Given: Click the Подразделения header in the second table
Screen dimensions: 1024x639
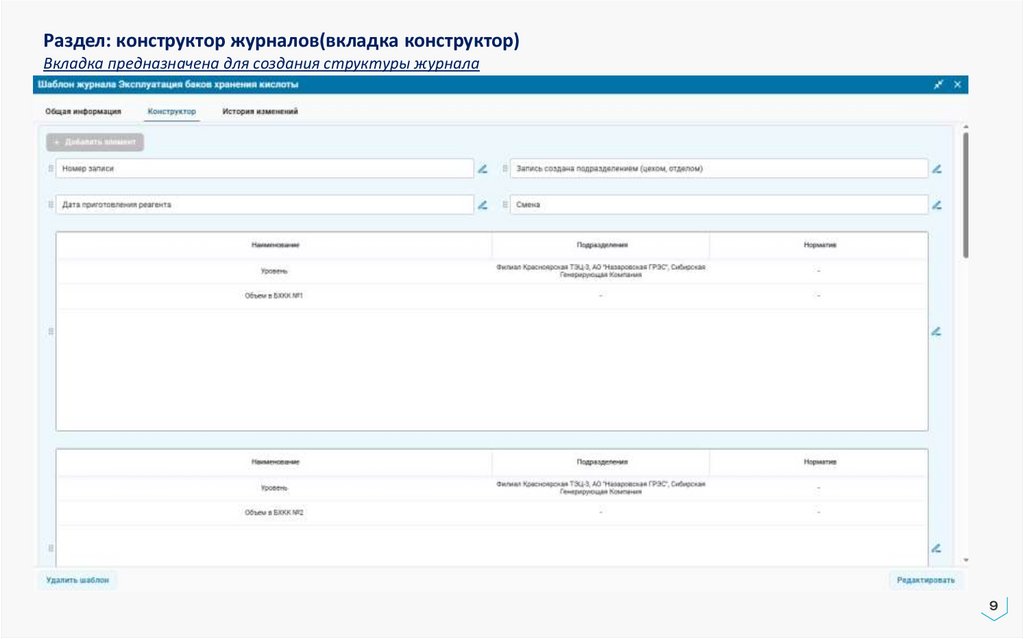Looking at the screenshot, I should (x=601, y=462).
